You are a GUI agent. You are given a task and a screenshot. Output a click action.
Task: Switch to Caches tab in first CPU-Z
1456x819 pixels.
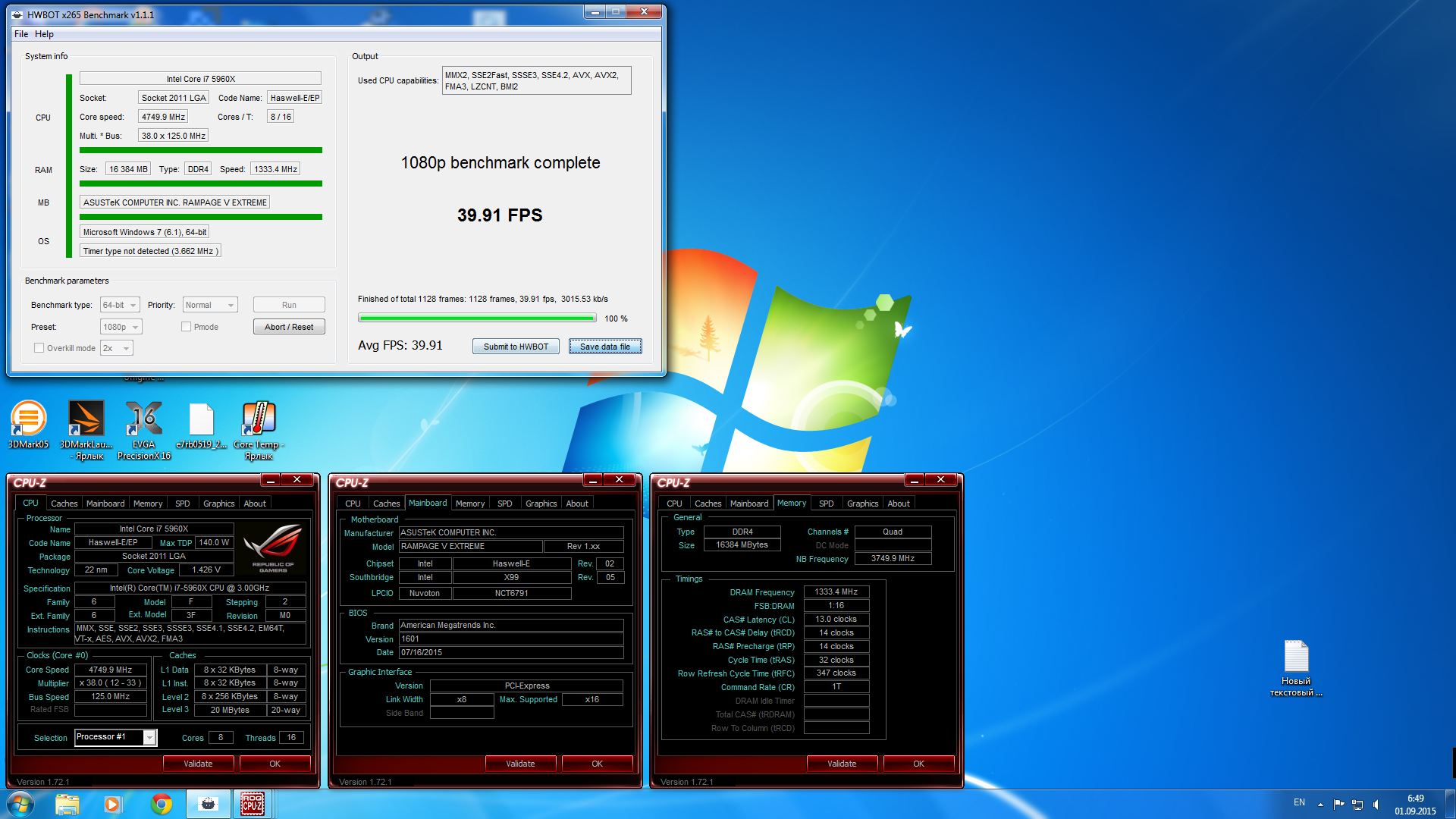coord(64,504)
